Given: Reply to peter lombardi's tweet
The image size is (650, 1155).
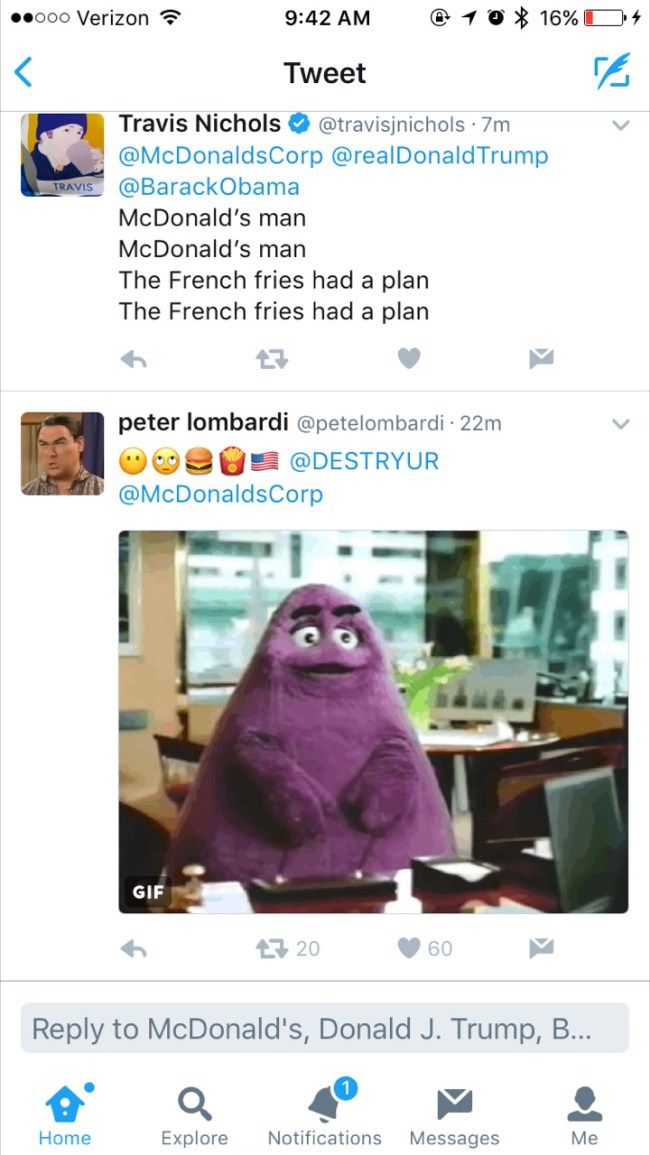Looking at the screenshot, I should pos(133,949).
